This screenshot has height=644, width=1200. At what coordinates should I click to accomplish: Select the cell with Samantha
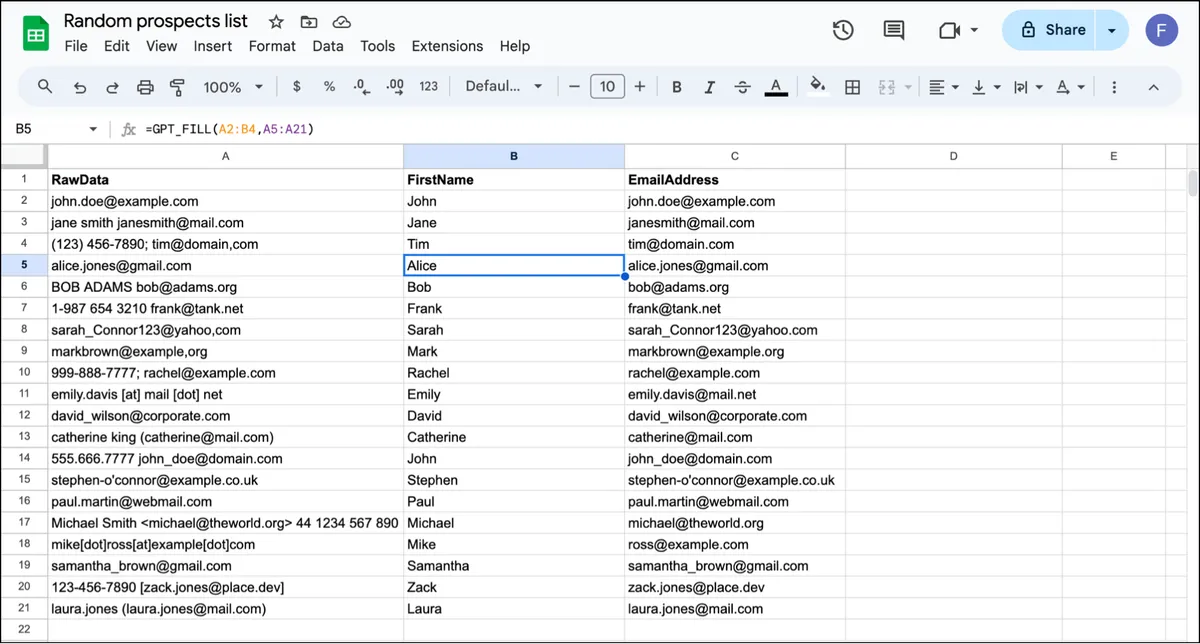(514, 566)
